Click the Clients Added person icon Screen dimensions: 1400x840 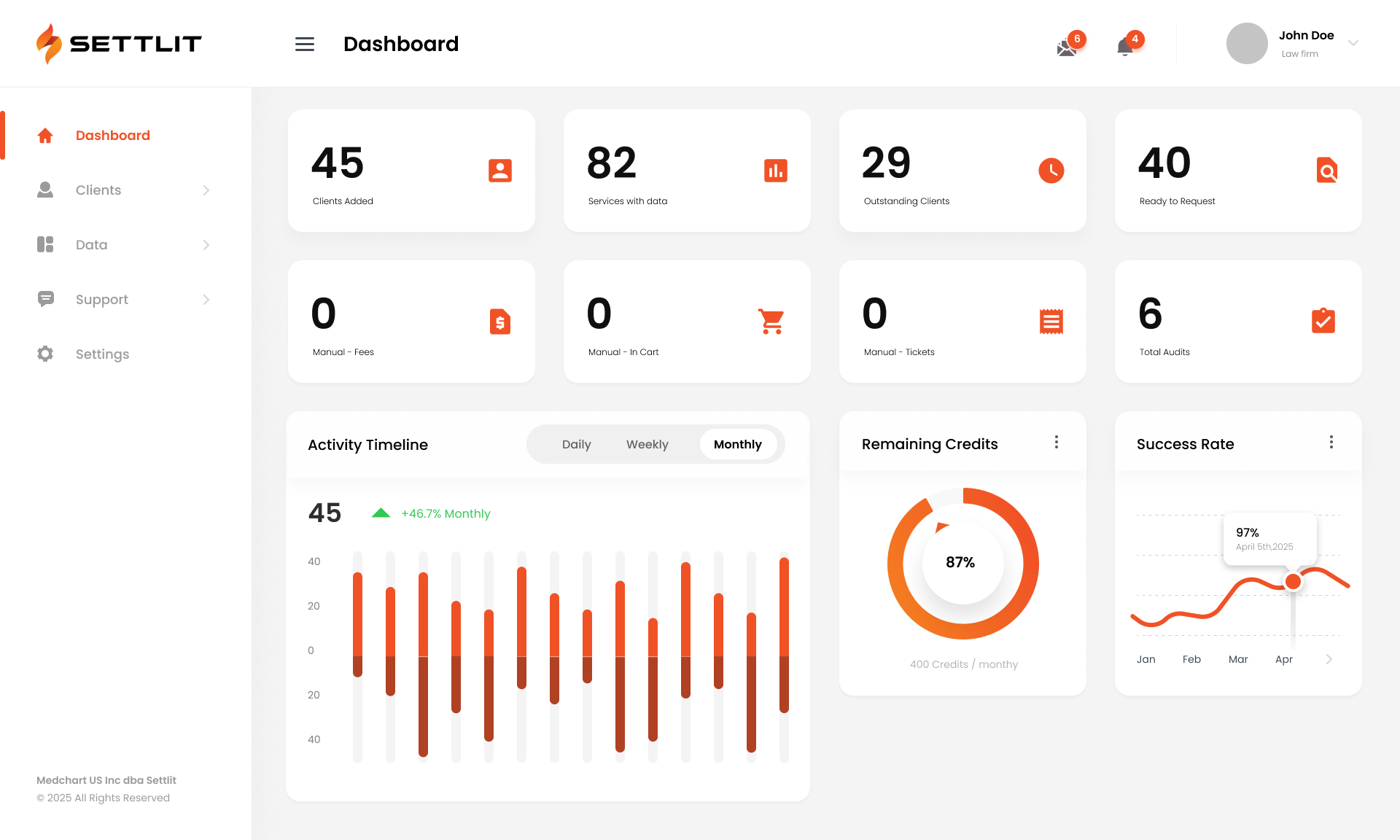tap(499, 171)
